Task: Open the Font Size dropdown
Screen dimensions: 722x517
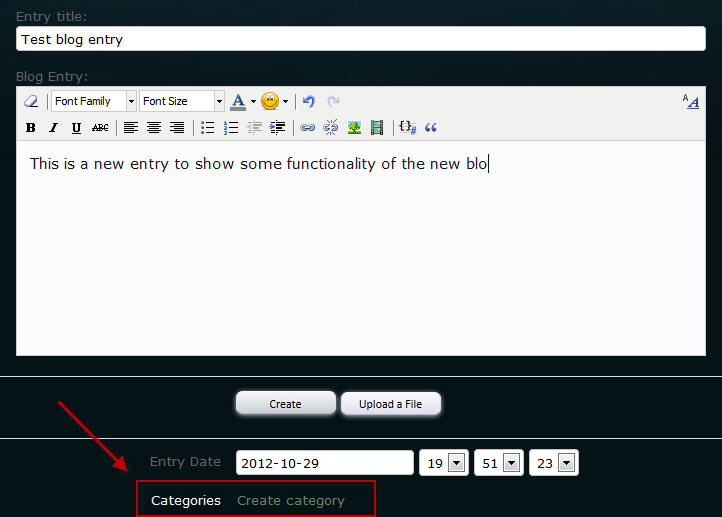Action: 182,101
